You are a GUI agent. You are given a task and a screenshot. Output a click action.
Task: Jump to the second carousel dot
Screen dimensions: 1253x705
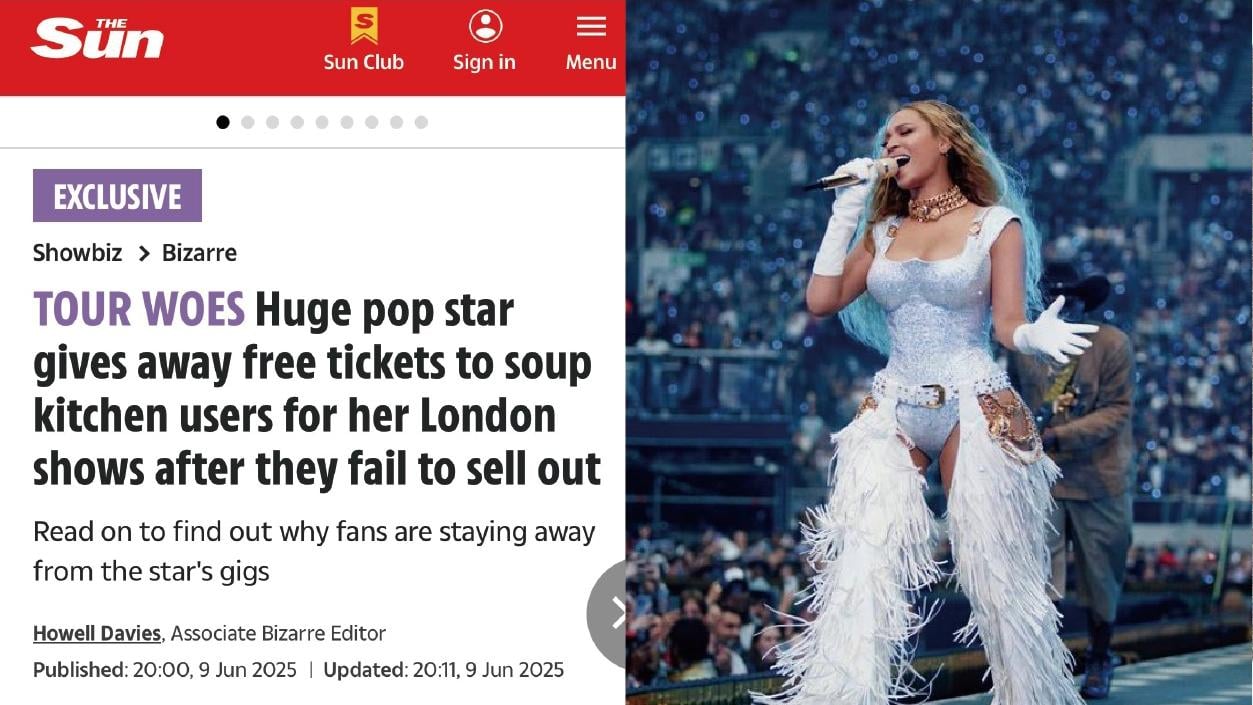(x=248, y=122)
